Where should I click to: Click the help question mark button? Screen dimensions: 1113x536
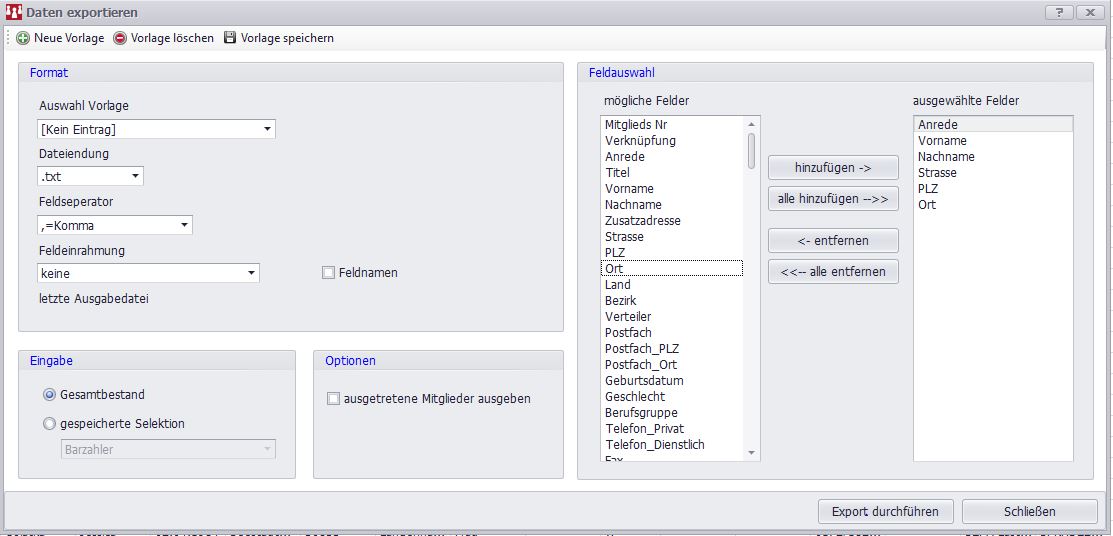tap(1057, 12)
